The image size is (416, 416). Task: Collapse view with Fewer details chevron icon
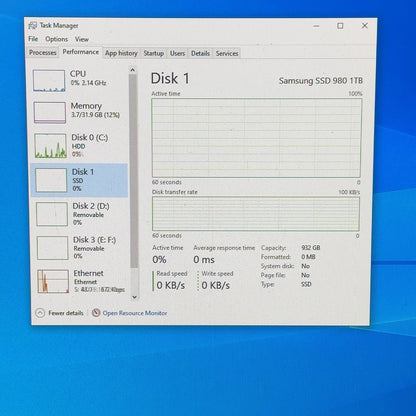click(x=40, y=313)
